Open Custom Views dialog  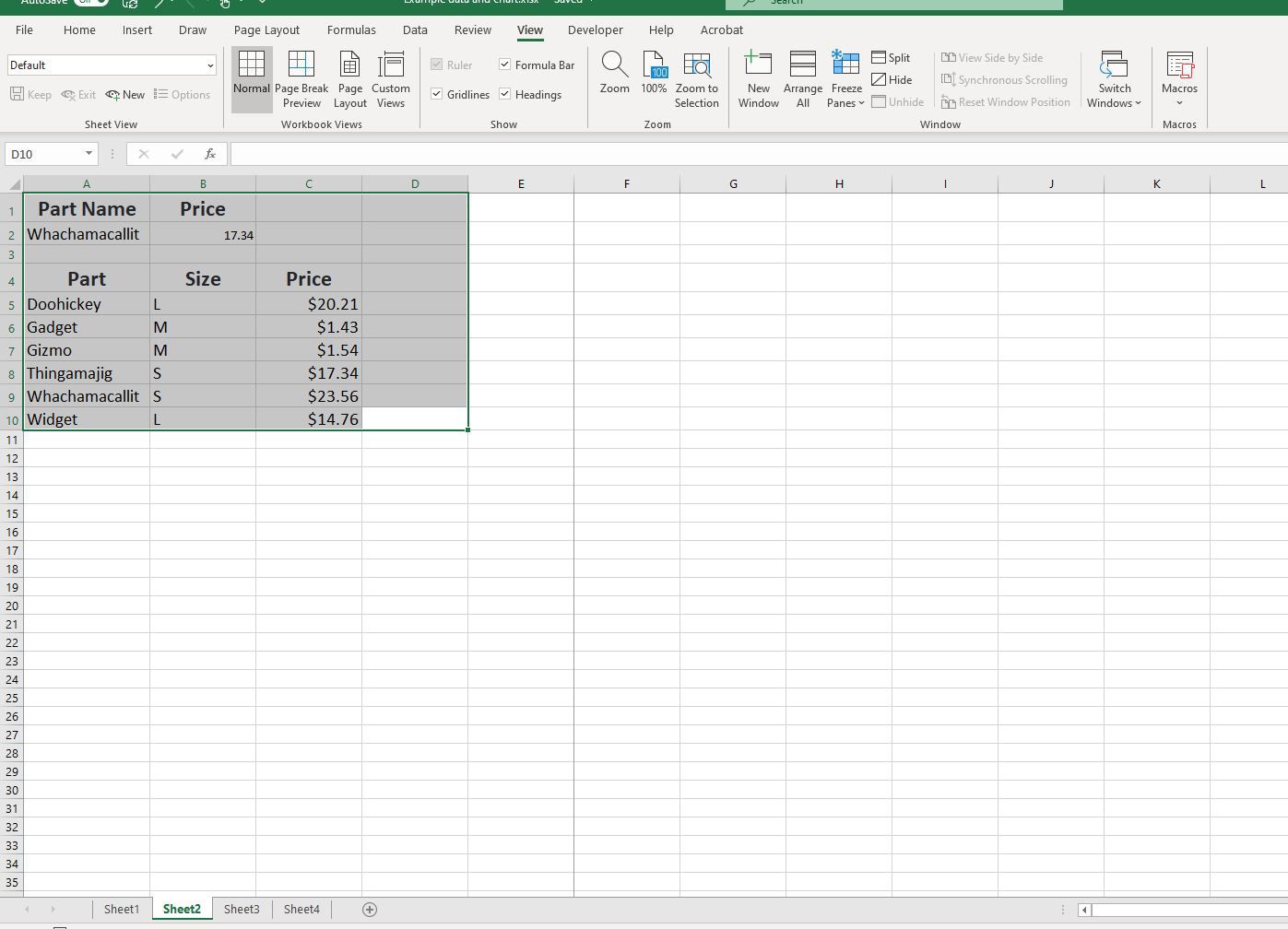[391, 79]
